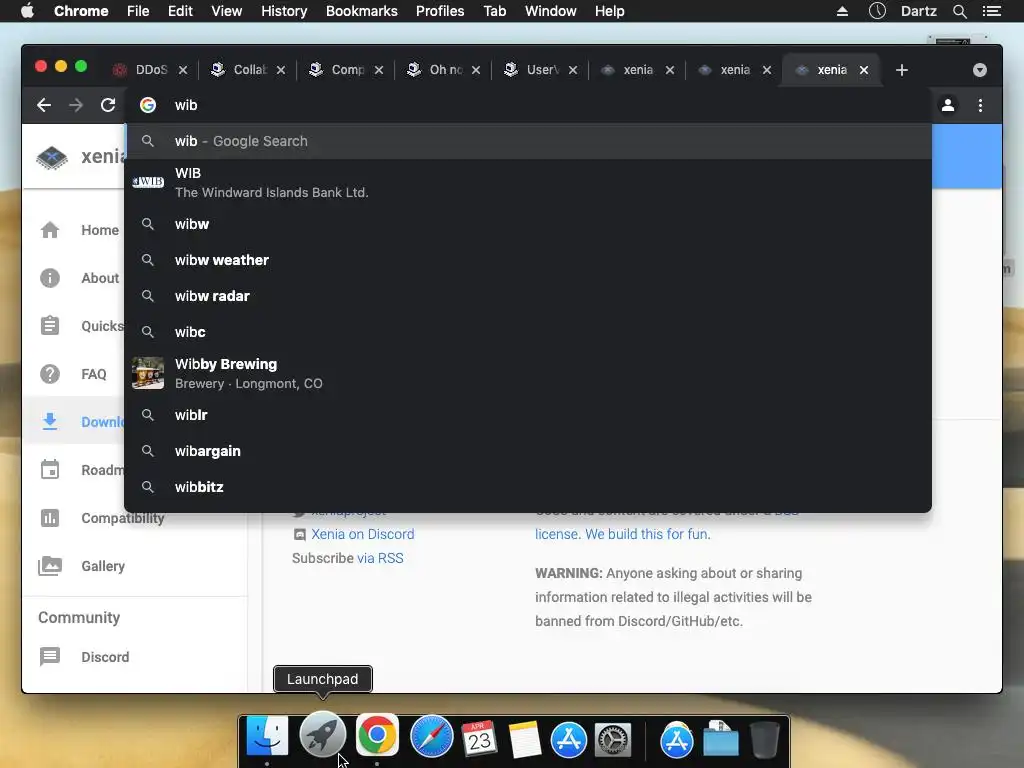Viewport: 1024px width, 768px height.
Task: Open the Compatibility page link
Action: coord(123,518)
